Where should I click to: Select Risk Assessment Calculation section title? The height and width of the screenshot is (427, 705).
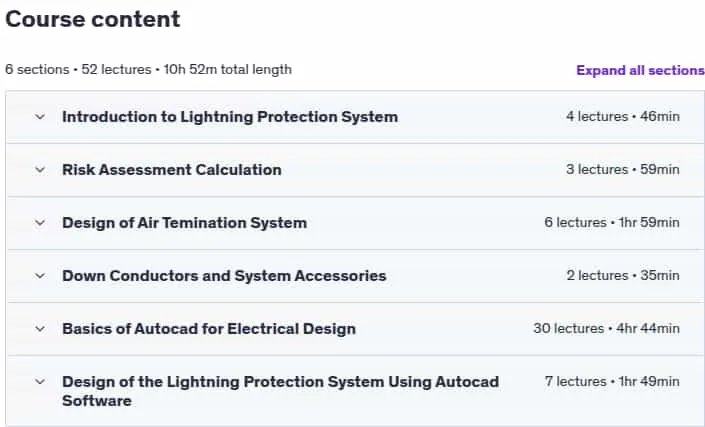(172, 170)
